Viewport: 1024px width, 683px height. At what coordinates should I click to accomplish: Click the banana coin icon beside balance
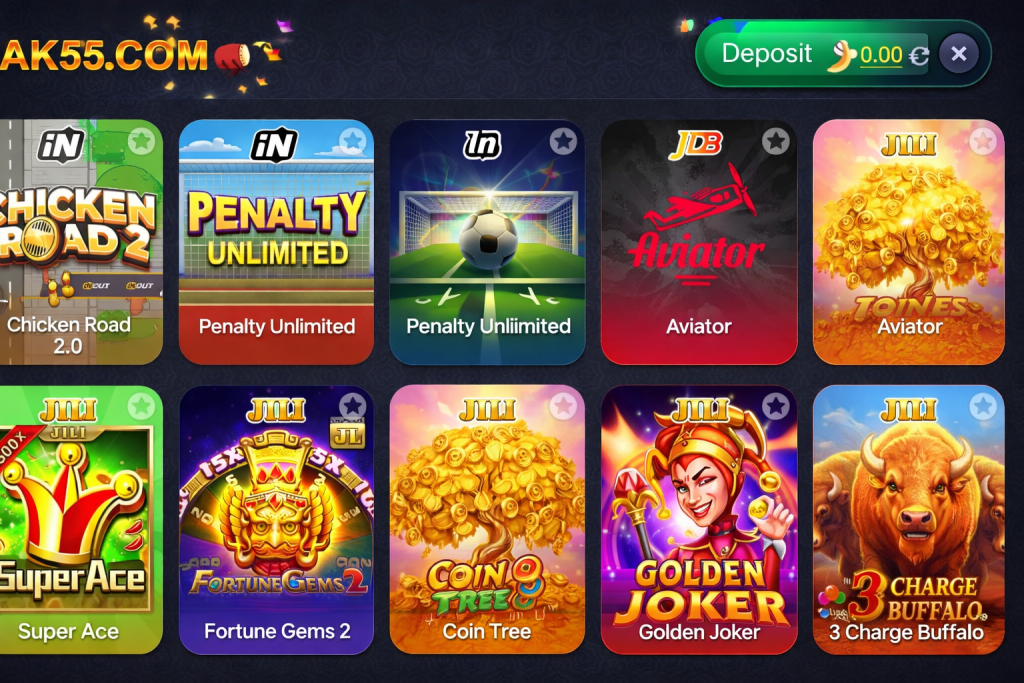[842, 56]
